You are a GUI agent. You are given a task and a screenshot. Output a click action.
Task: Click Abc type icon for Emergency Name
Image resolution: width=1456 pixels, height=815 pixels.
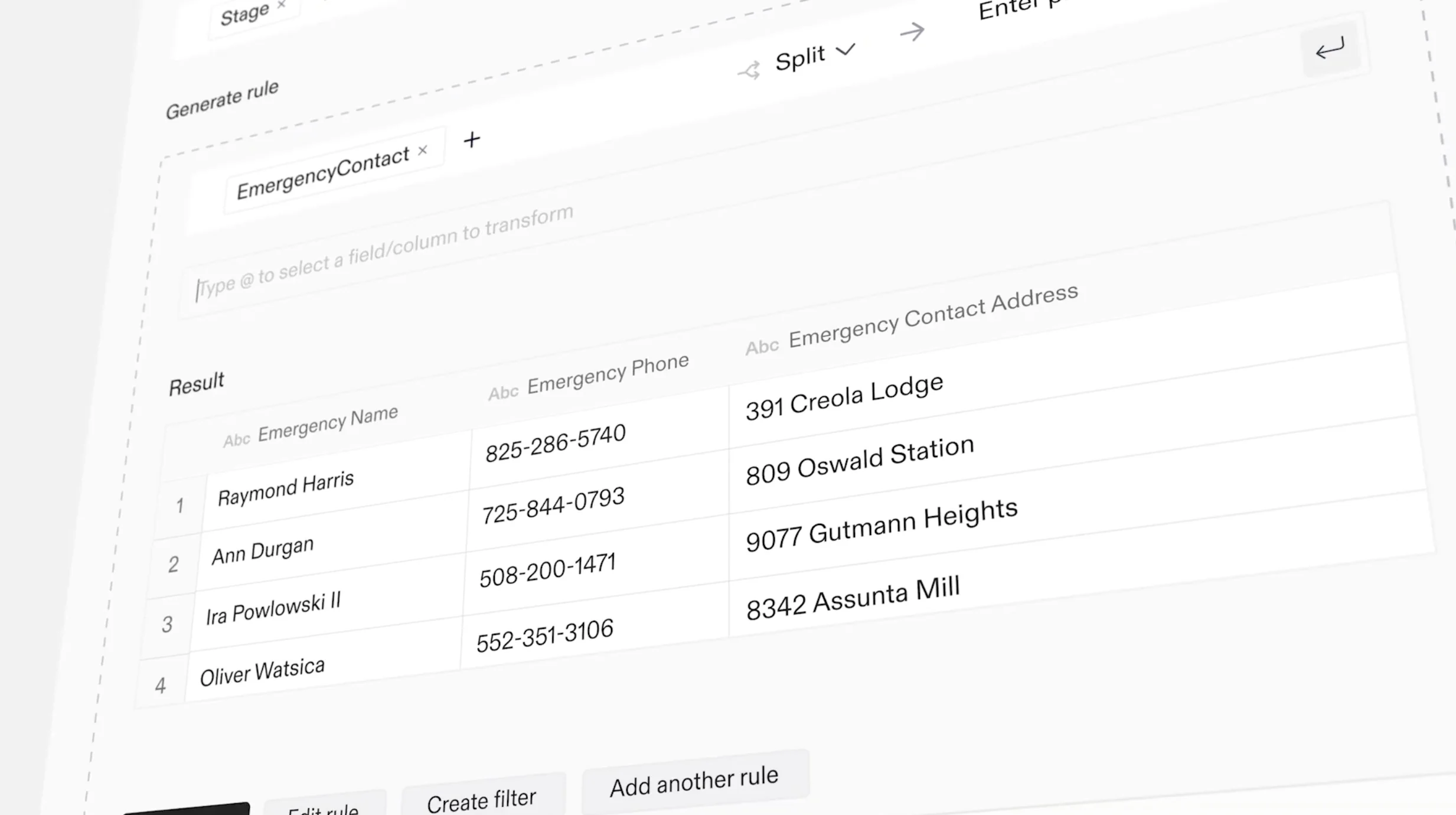[237, 440]
